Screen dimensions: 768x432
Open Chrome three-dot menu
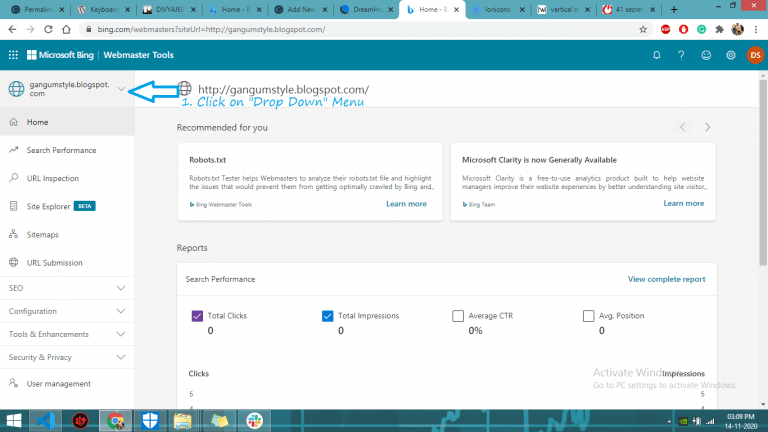tap(756, 29)
